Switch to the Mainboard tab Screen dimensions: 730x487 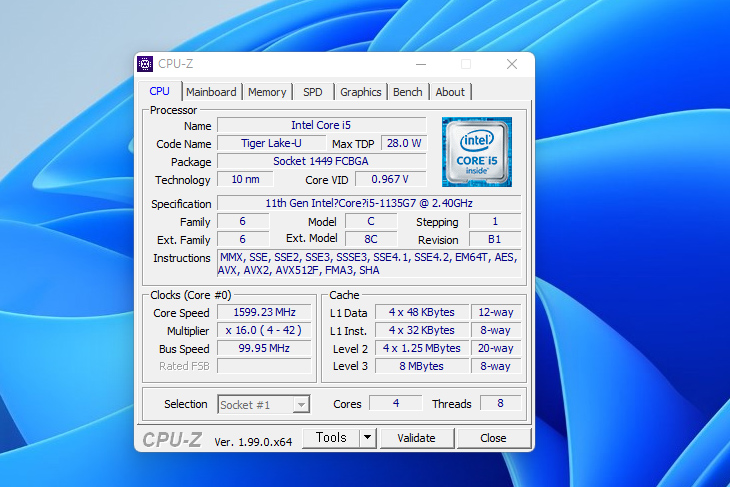(211, 92)
